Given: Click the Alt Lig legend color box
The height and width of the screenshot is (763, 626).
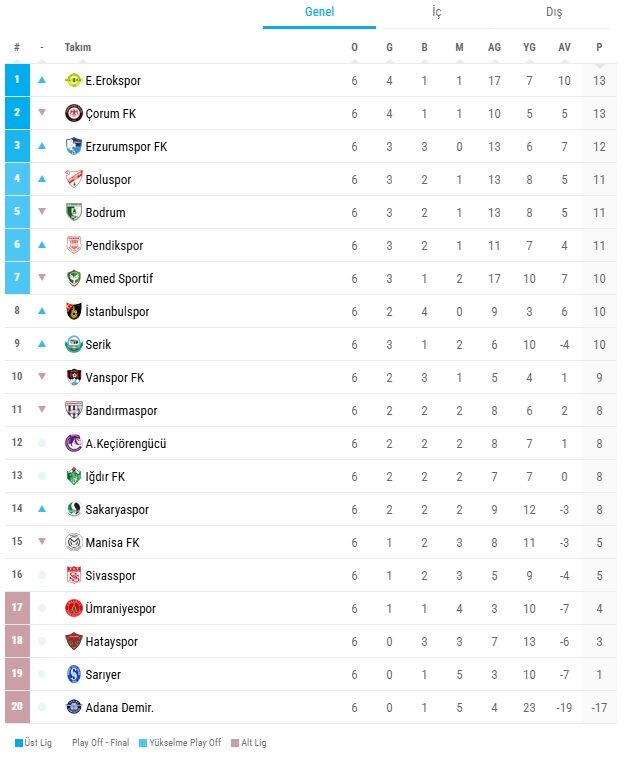Looking at the screenshot, I should coord(235,743).
